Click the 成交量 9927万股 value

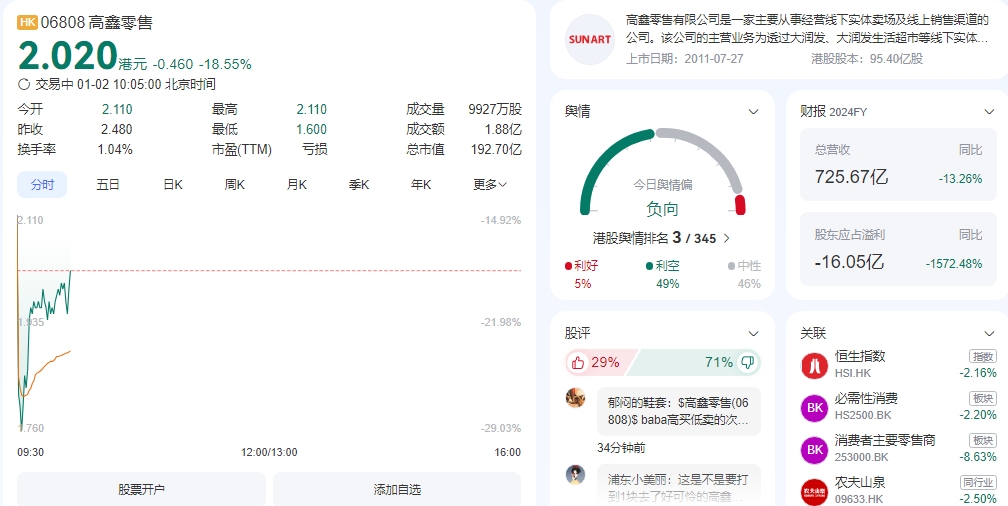point(495,109)
